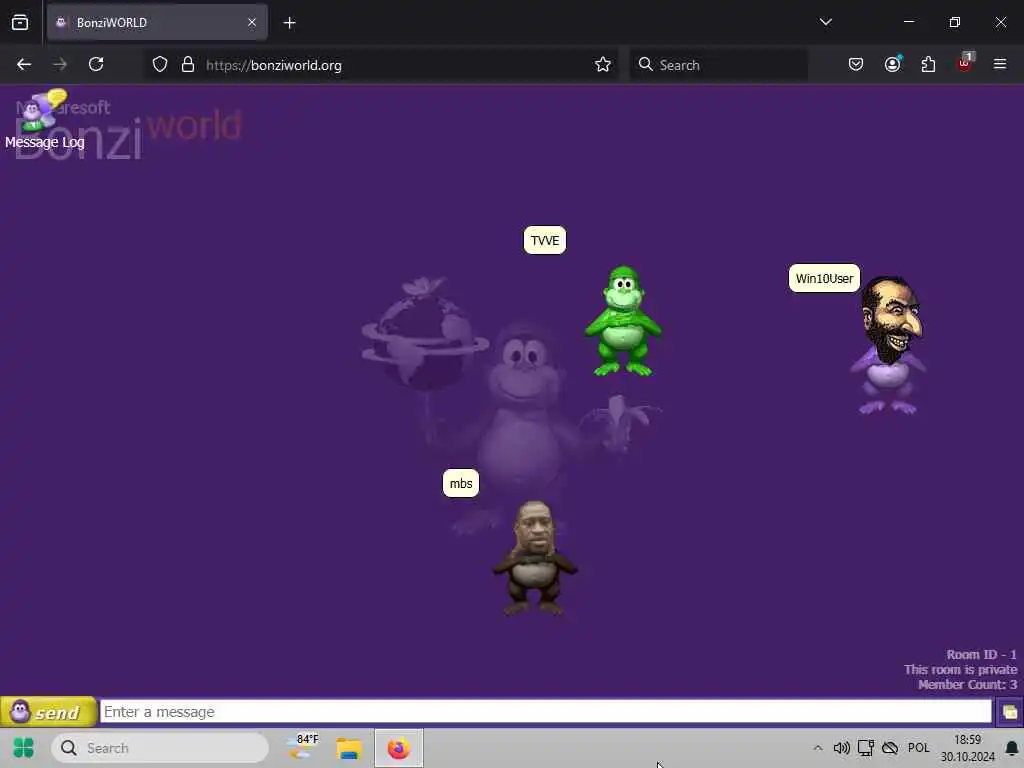Open Save to Pocket
1024x768 pixels.
pos(856,64)
